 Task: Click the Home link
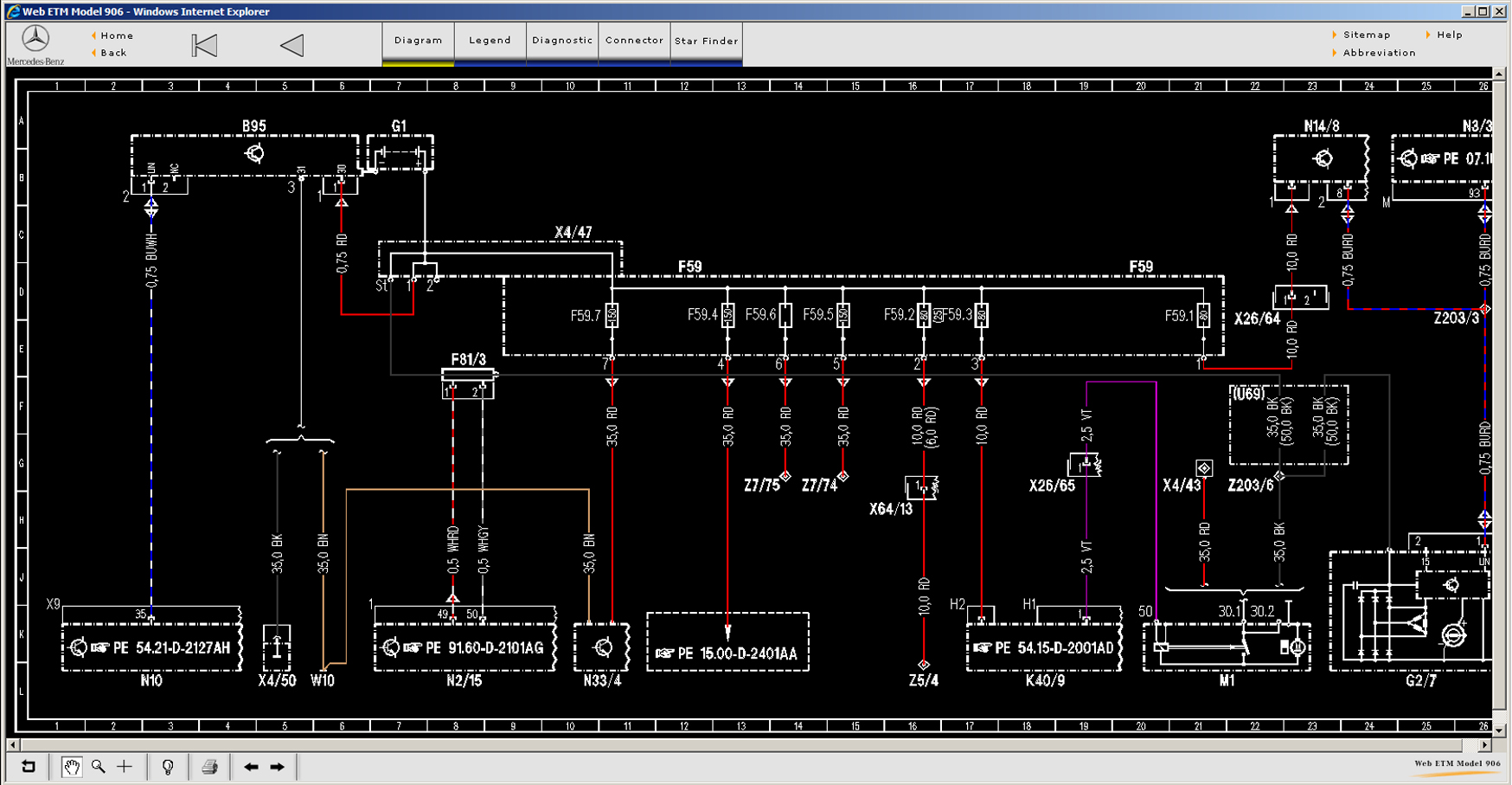[x=117, y=35]
